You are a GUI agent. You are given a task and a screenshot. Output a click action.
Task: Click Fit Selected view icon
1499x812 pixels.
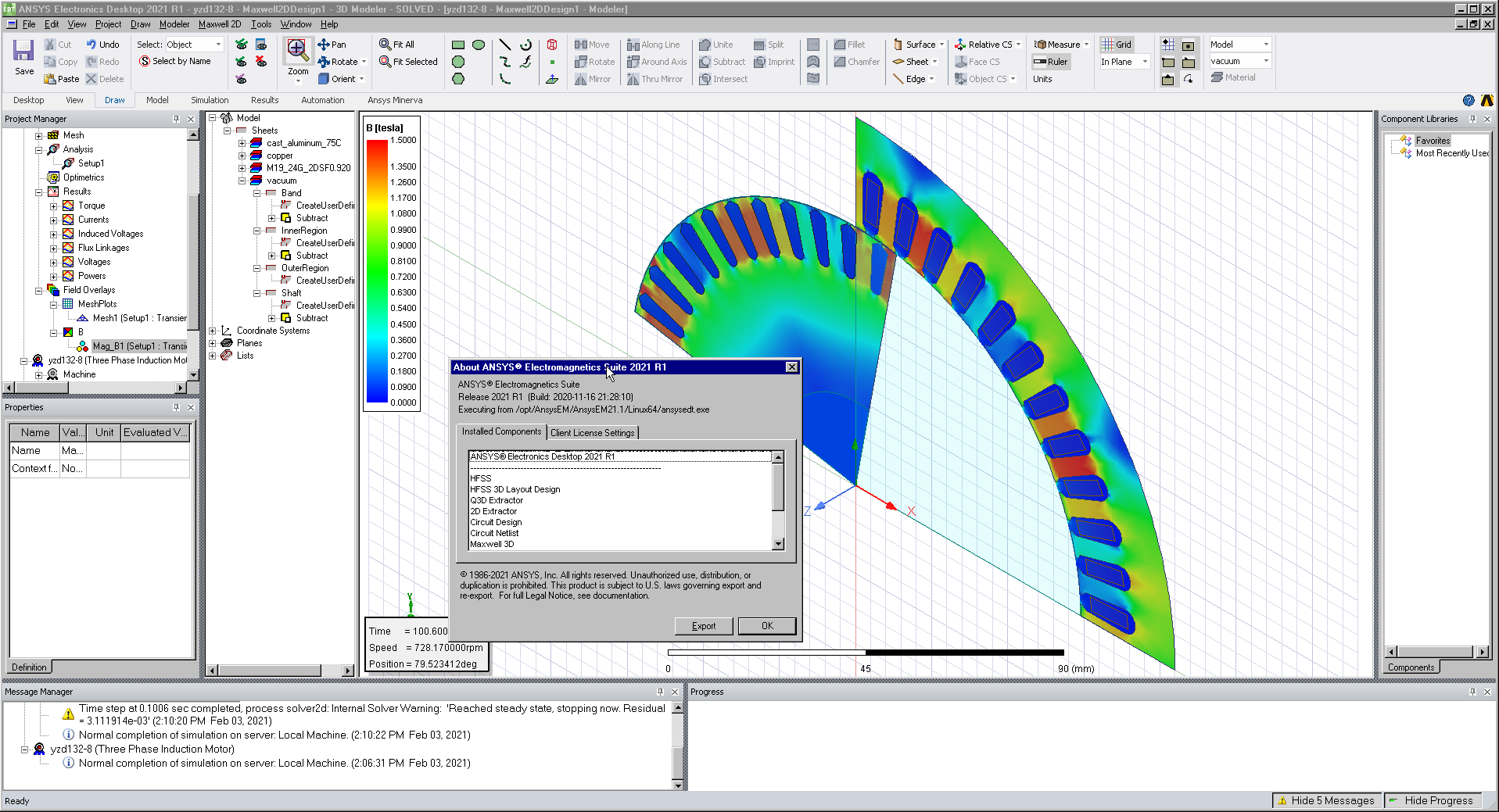[x=386, y=62]
